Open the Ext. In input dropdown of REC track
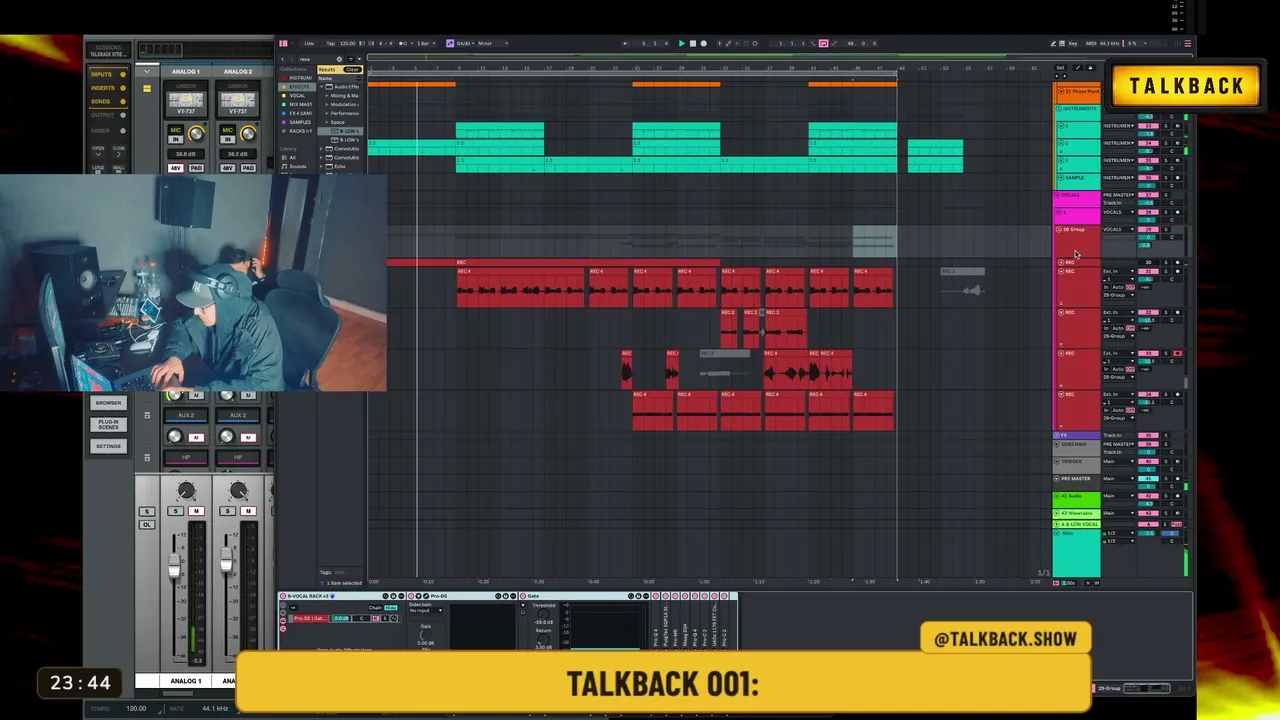The image size is (1280, 720). click(1119, 271)
